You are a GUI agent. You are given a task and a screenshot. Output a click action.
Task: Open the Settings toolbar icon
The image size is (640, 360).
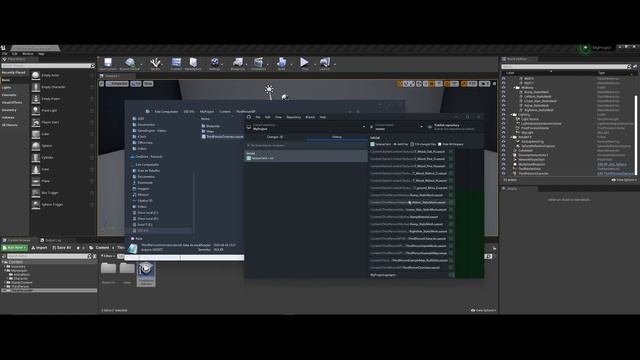point(215,63)
